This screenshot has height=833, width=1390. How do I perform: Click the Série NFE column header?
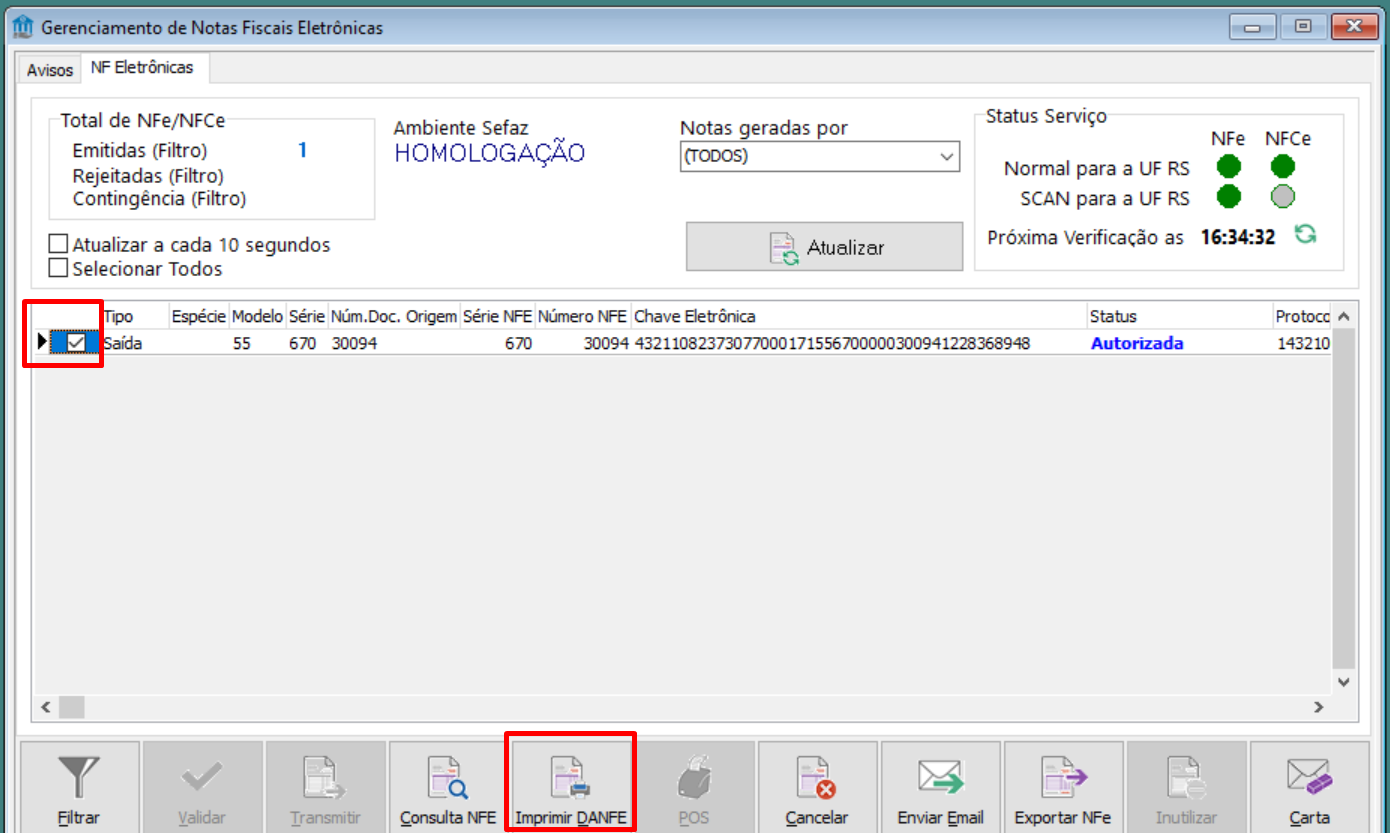tap(497, 316)
